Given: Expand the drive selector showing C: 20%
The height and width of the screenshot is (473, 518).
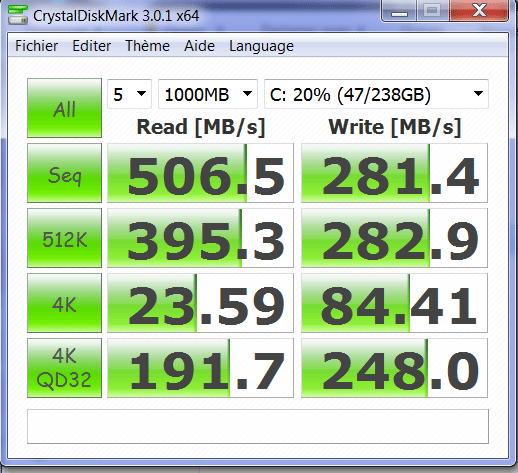Looking at the screenshot, I should tap(376, 94).
